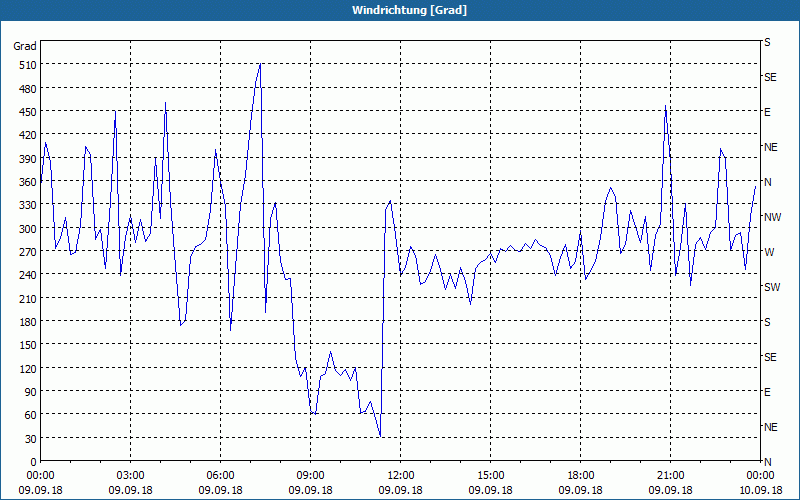Select the 480 y-axis value
The height and width of the screenshot is (500, 800).
pyautogui.click(x=28, y=89)
